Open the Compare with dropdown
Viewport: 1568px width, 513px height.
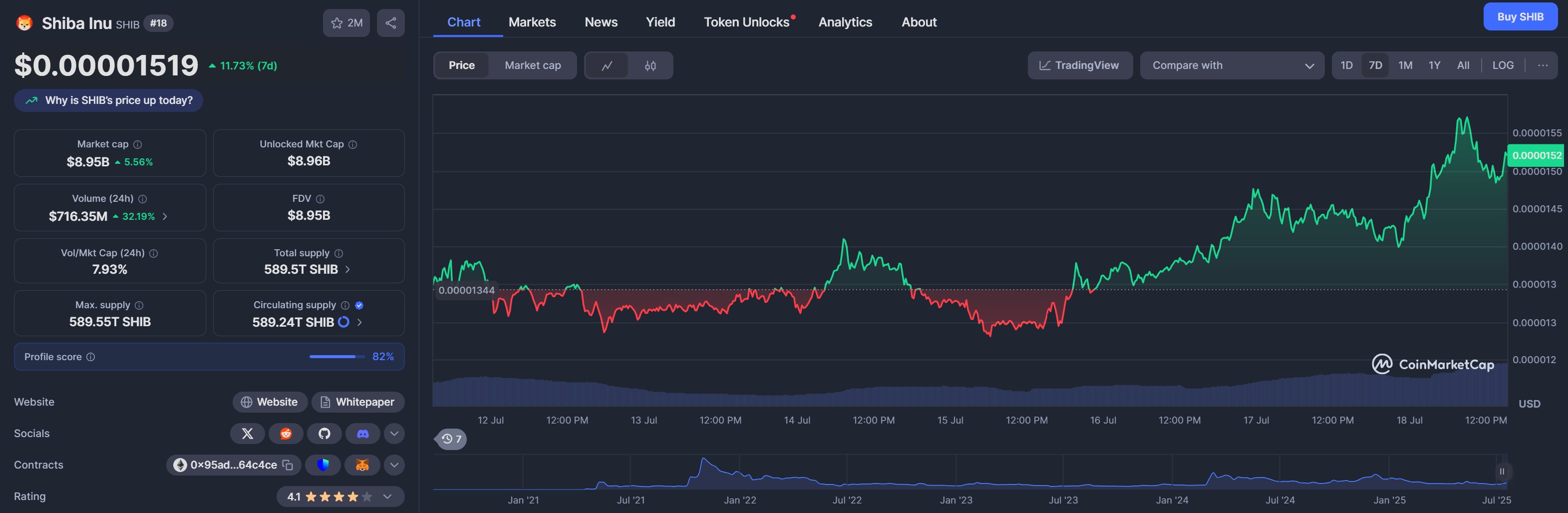coord(1232,65)
